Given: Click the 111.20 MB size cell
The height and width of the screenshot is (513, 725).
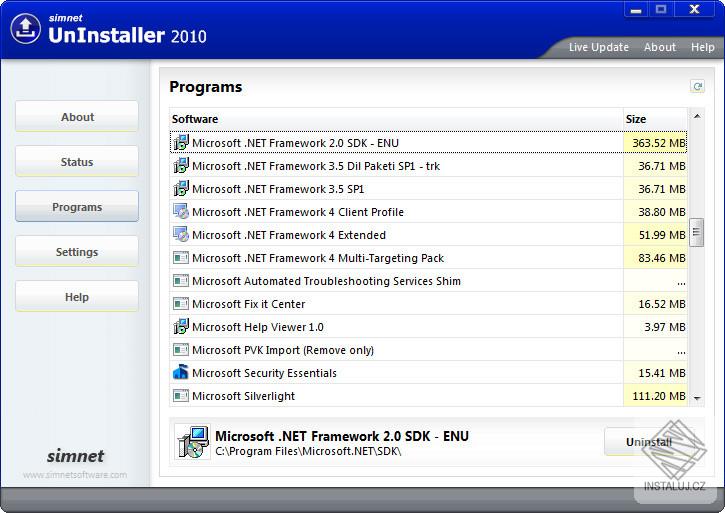Looking at the screenshot, I should (x=655, y=396).
